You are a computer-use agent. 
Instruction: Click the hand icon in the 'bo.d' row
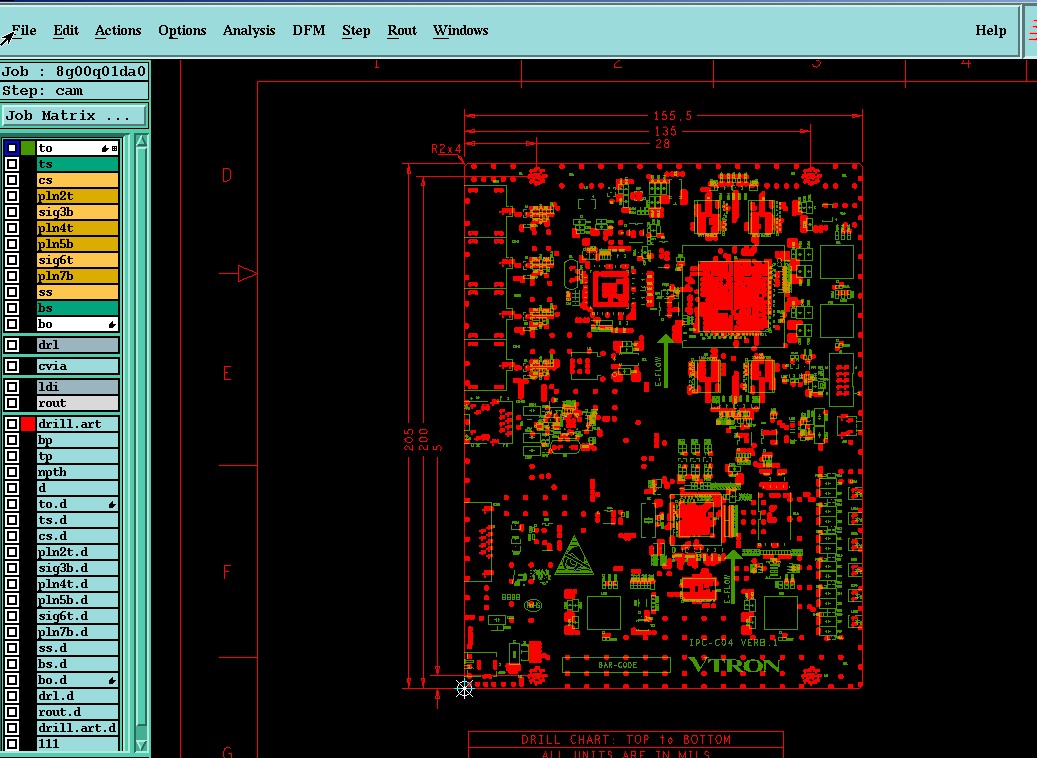[112, 680]
